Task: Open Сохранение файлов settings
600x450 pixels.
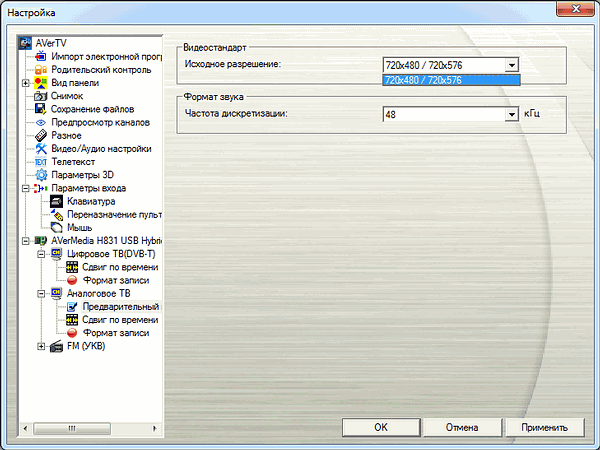Action: 92,109
